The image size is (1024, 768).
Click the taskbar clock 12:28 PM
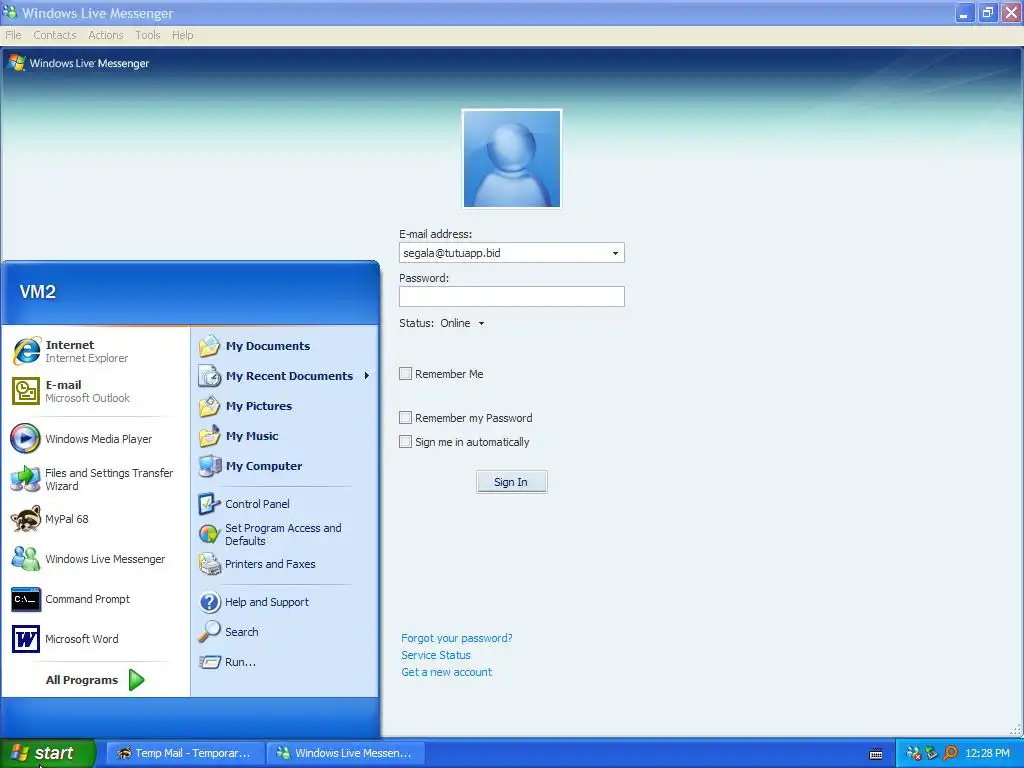[987, 753]
